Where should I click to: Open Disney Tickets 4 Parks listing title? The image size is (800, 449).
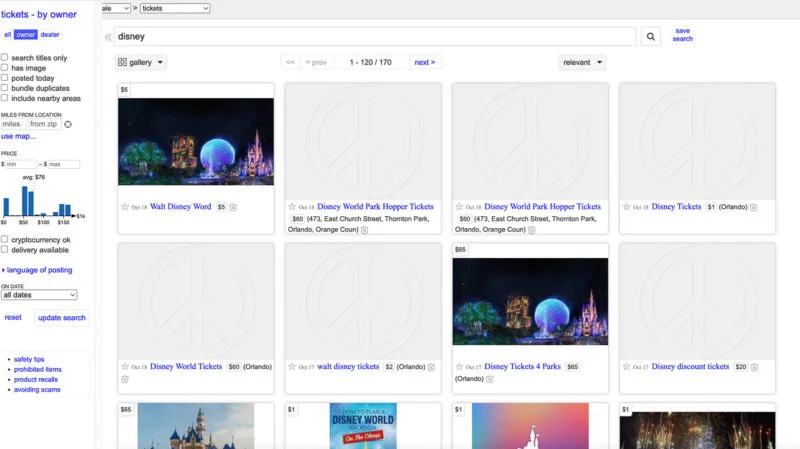point(522,366)
